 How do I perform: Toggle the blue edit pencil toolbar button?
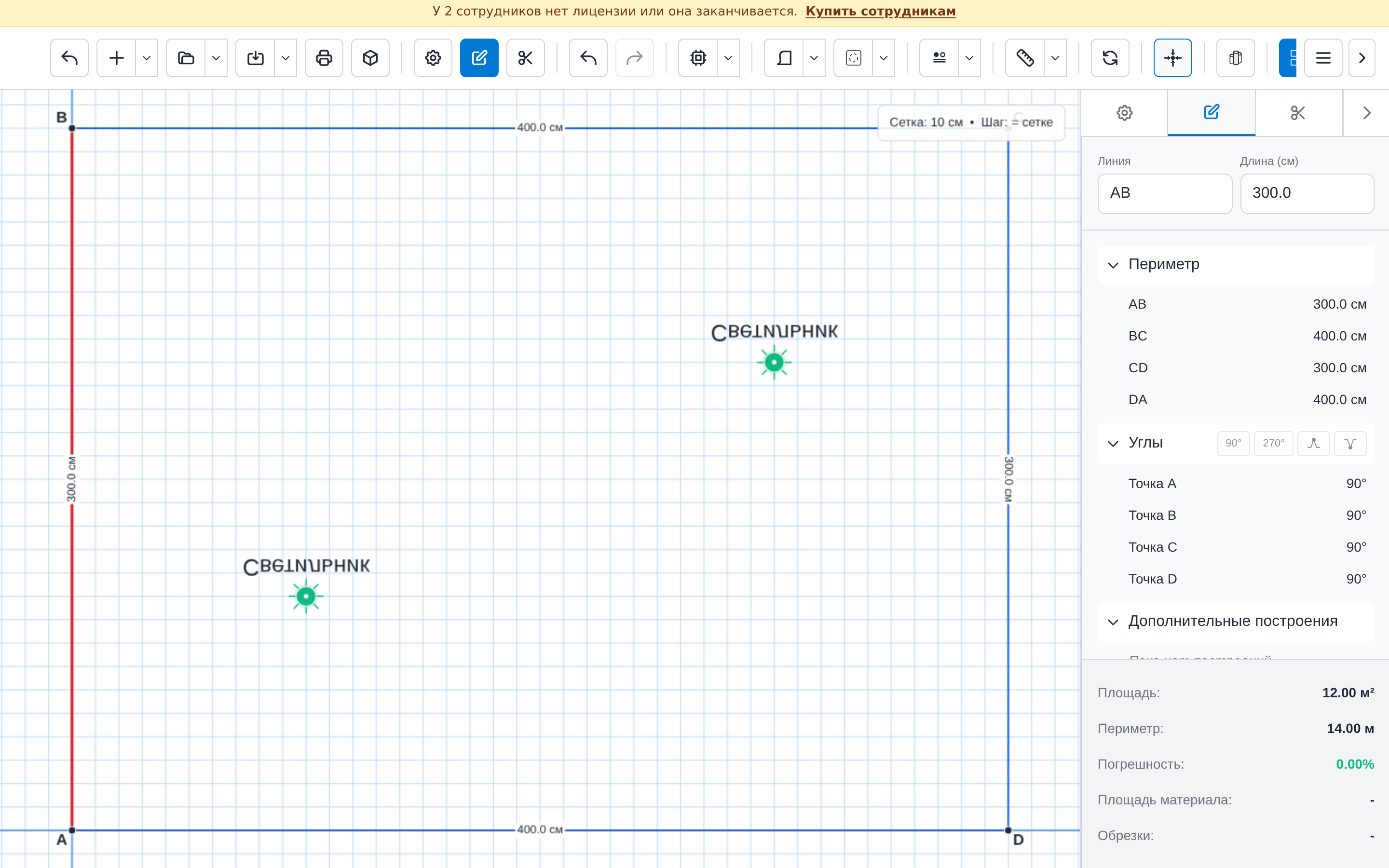(479, 58)
